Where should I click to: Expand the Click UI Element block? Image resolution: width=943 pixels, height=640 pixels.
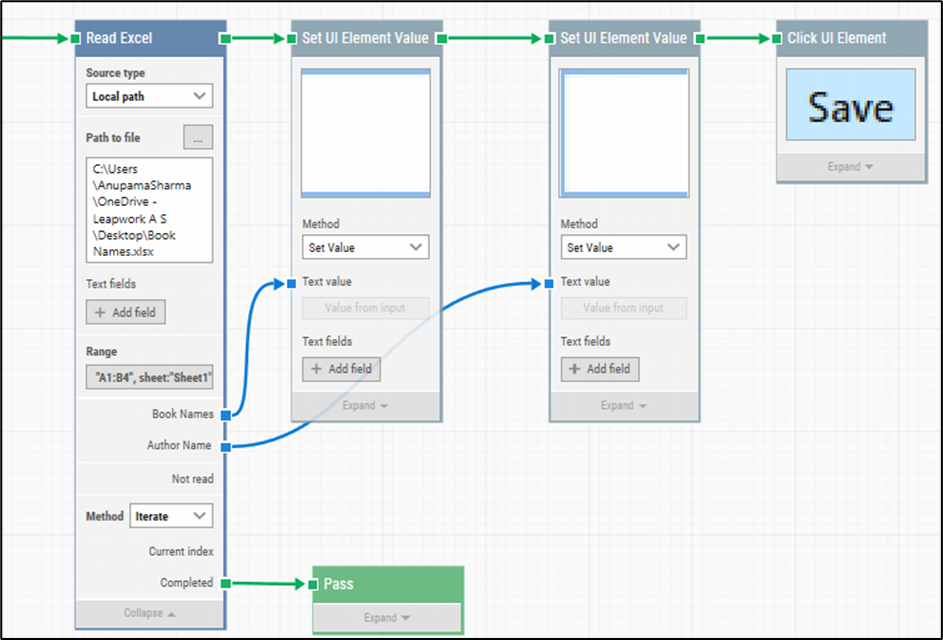click(850, 167)
